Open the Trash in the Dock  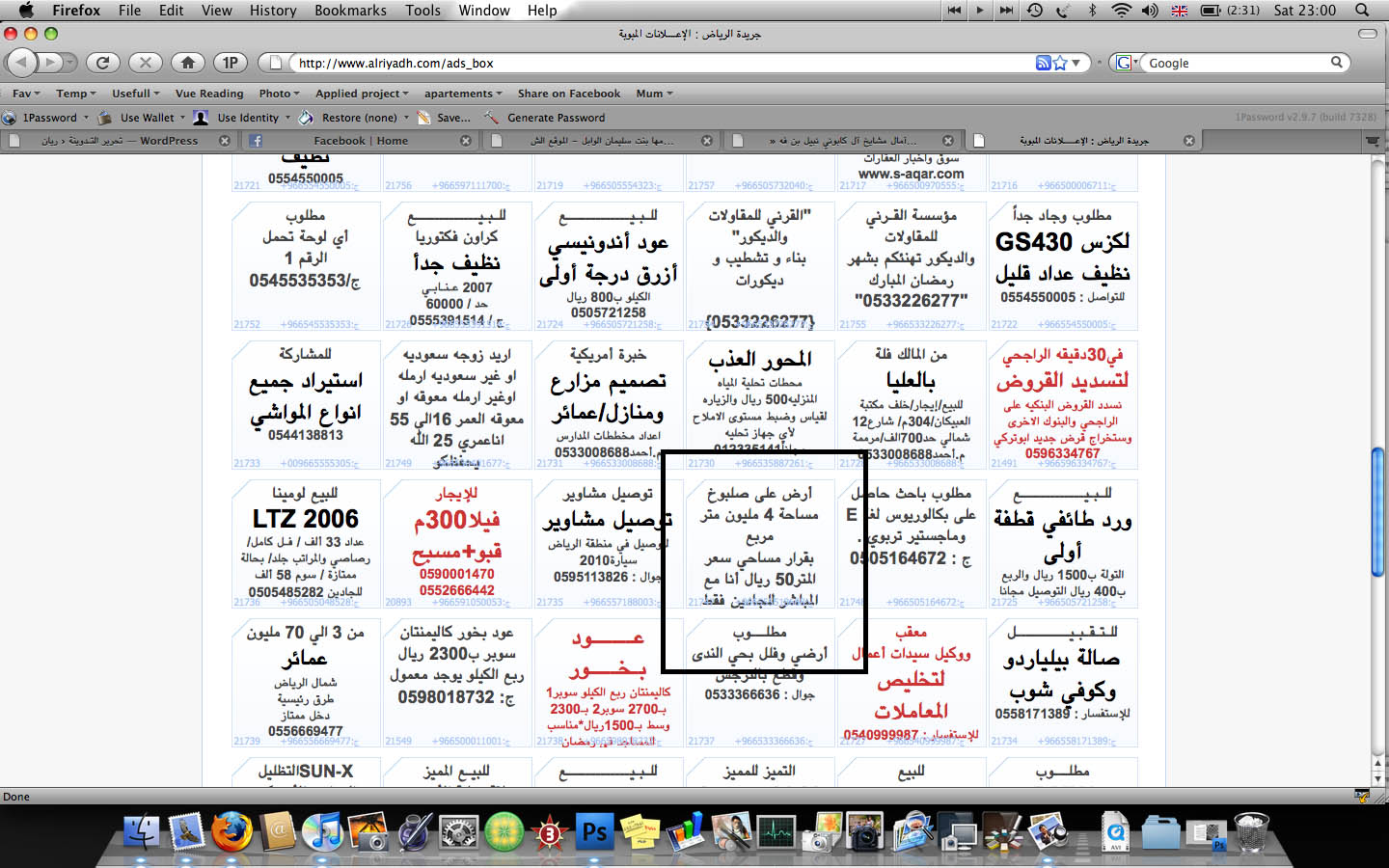click(x=1251, y=831)
